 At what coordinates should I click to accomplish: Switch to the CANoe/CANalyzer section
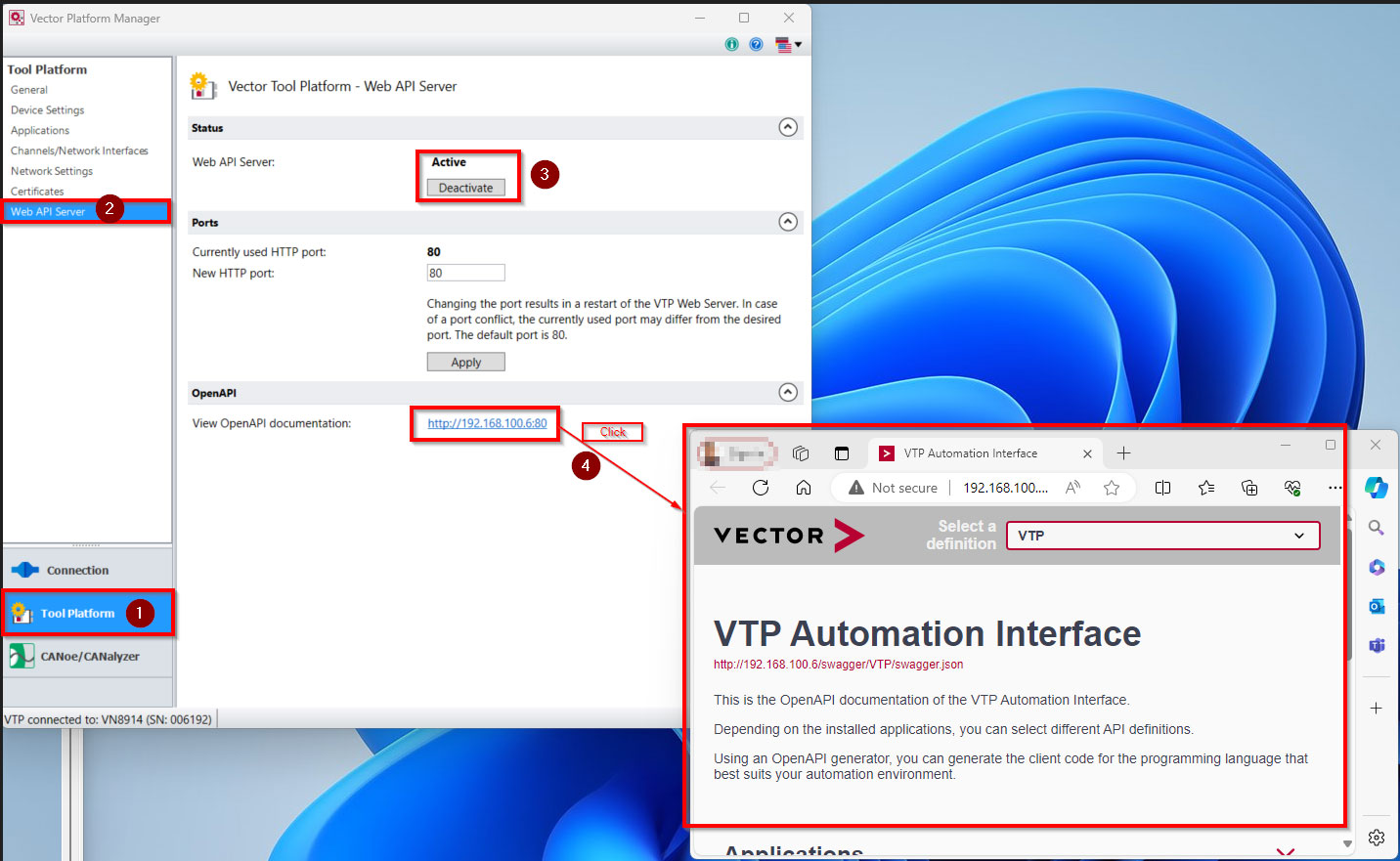pyautogui.click(x=89, y=657)
